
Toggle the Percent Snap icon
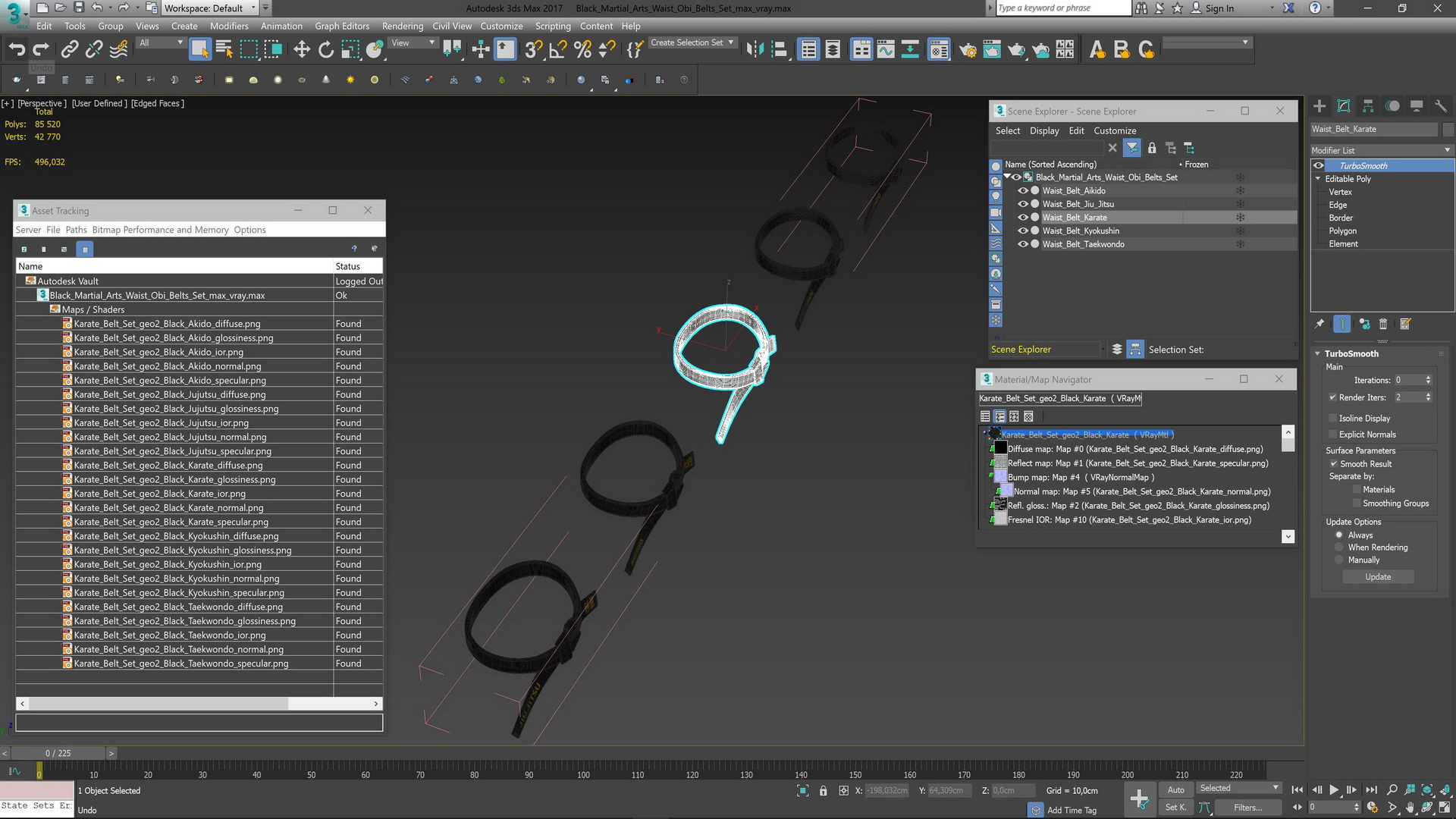(x=582, y=50)
